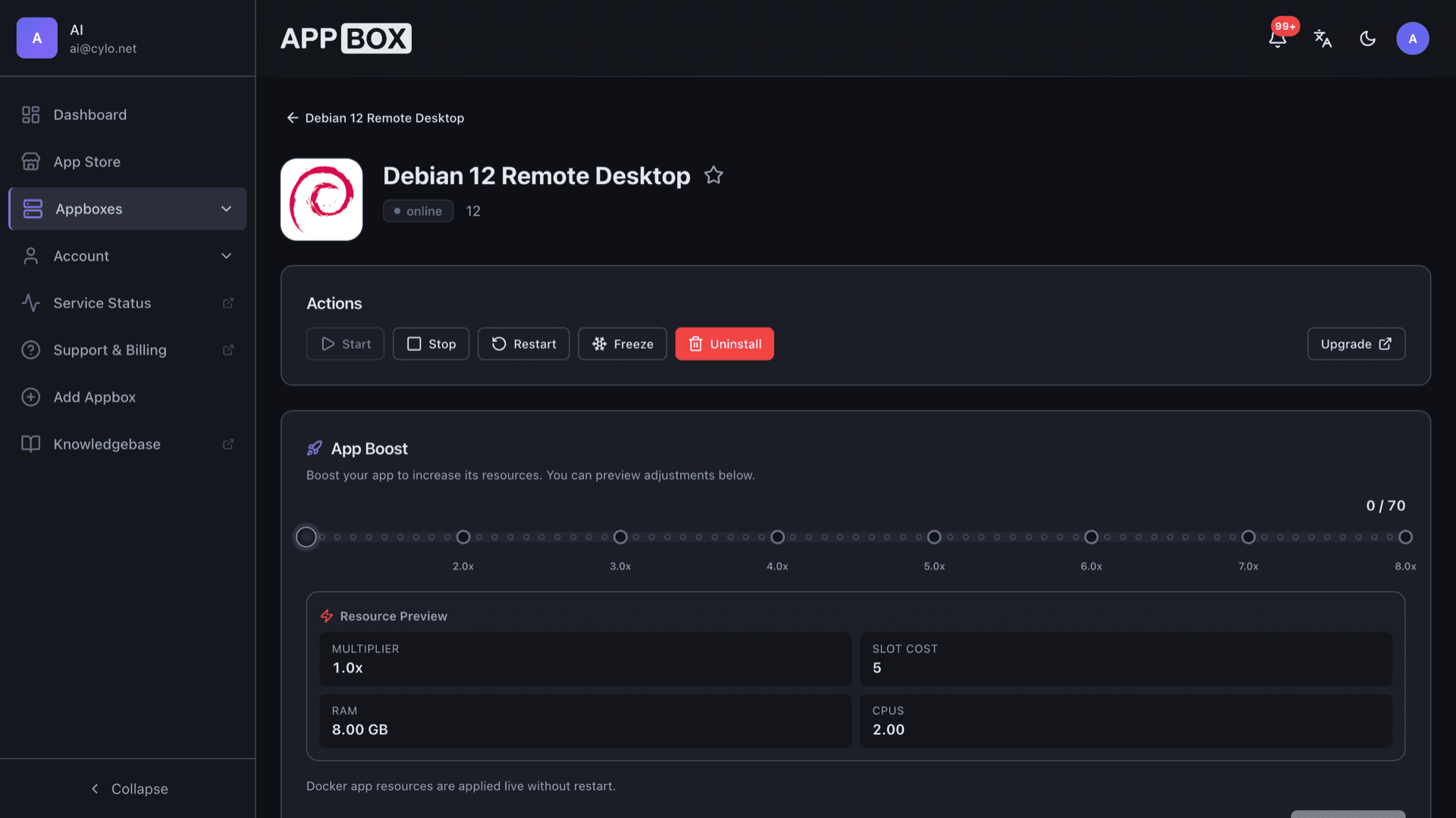Image resolution: width=1456 pixels, height=818 pixels.
Task: Open the Upgrade link button
Action: [x=1356, y=343]
